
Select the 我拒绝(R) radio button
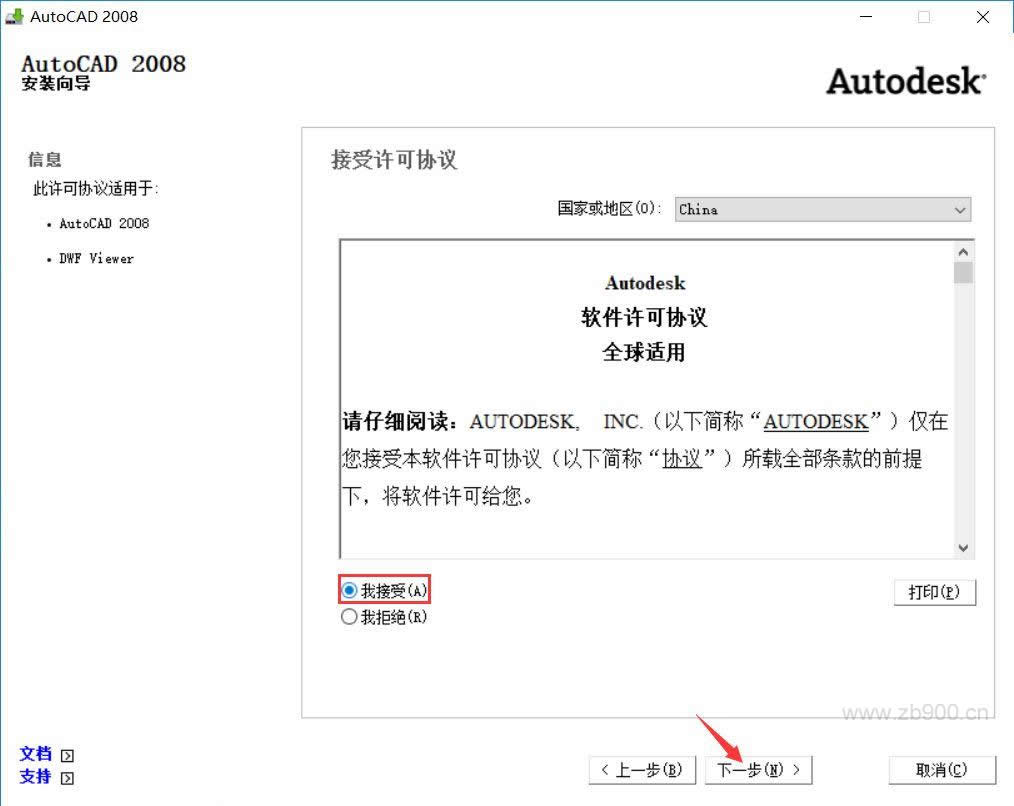click(x=348, y=617)
